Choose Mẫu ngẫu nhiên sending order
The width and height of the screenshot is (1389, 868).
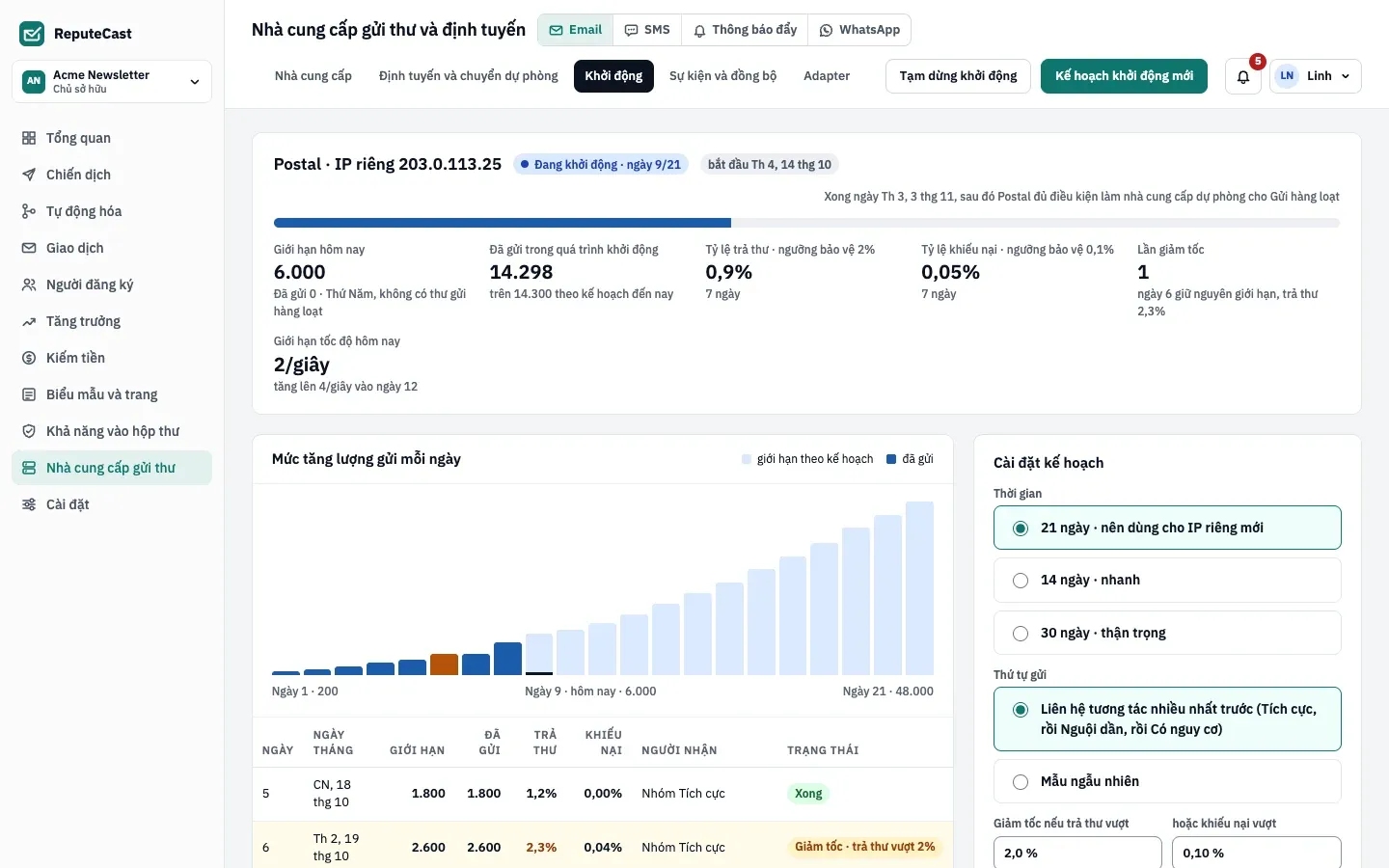click(1167, 781)
